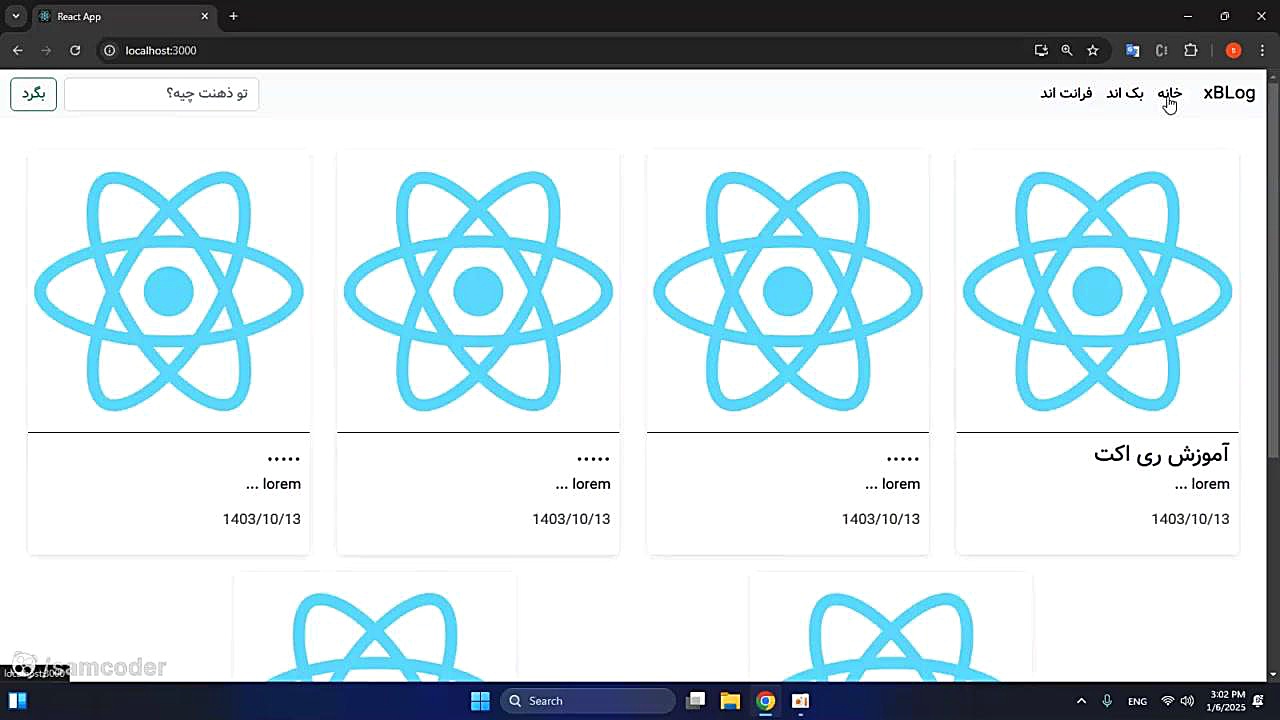The image size is (1280, 720).
Task: Open the zoom magnifier in address bar
Action: click(1067, 50)
